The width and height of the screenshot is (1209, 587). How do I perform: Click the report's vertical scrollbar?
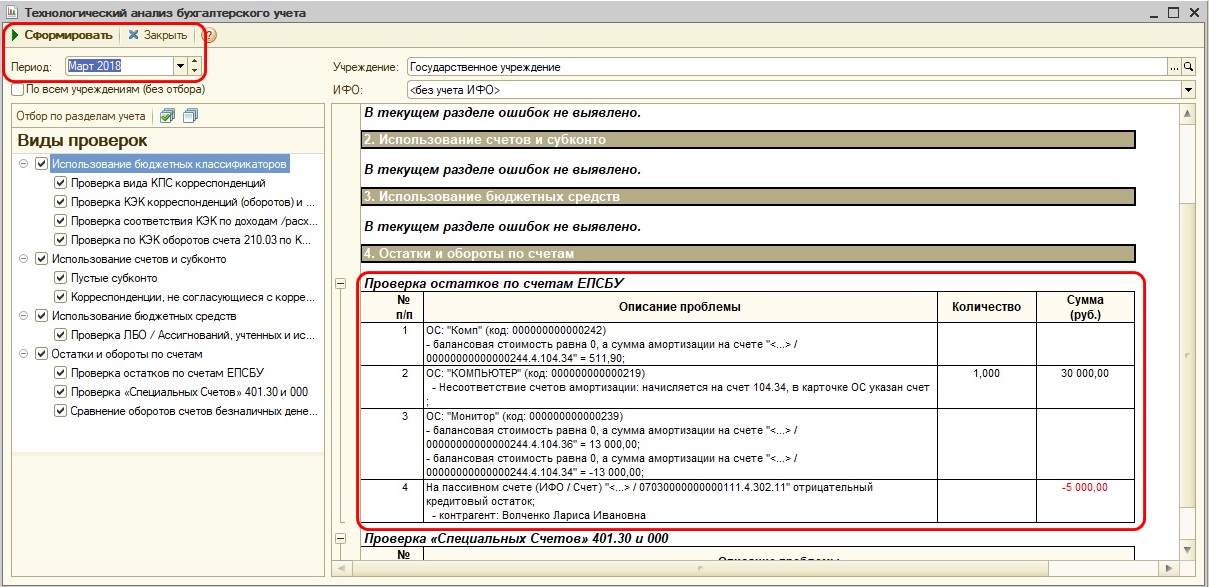pyautogui.click(x=1189, y=332)
